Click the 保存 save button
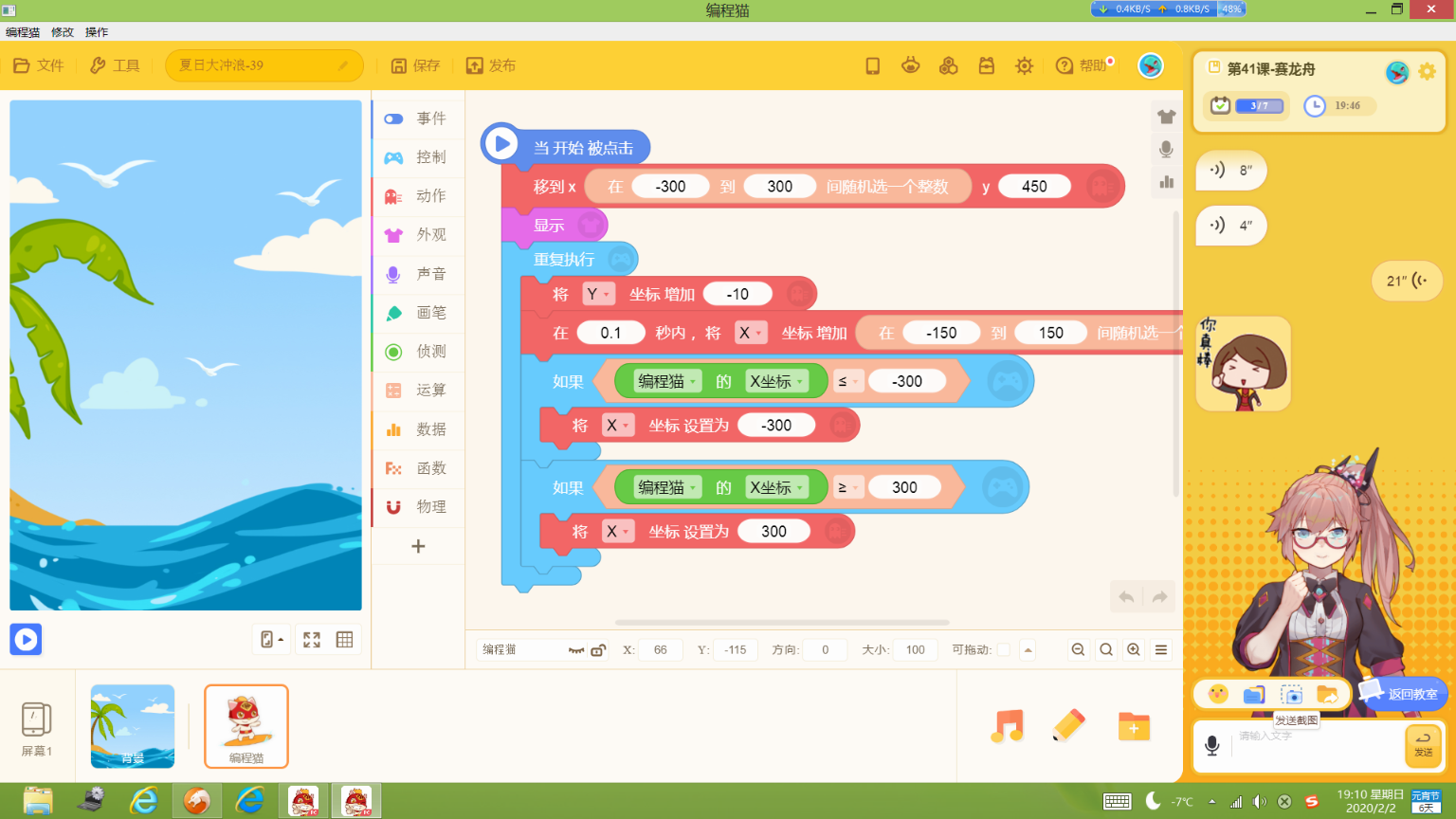The height and width of the screenshot is (819, 1456). coord(415,65)
